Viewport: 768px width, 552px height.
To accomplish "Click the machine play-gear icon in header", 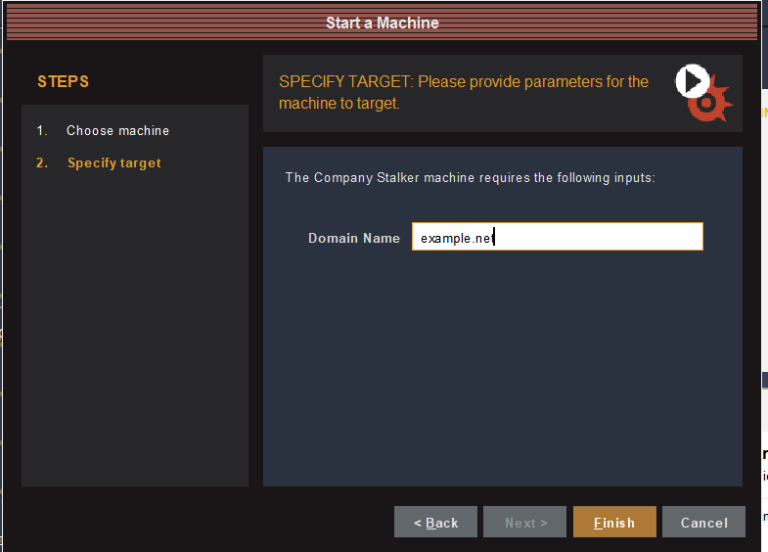I will [x=703, y=92].
